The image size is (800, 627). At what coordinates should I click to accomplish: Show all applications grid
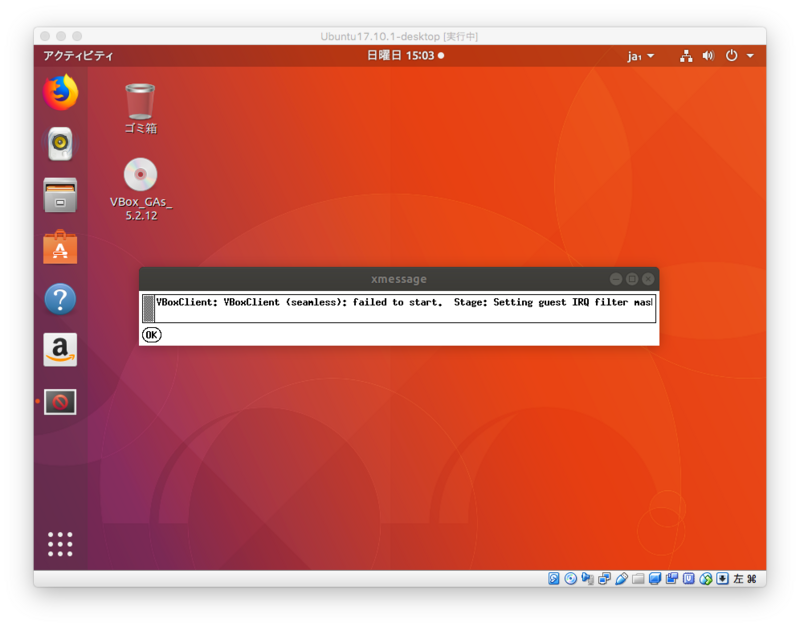pos(60,544)
